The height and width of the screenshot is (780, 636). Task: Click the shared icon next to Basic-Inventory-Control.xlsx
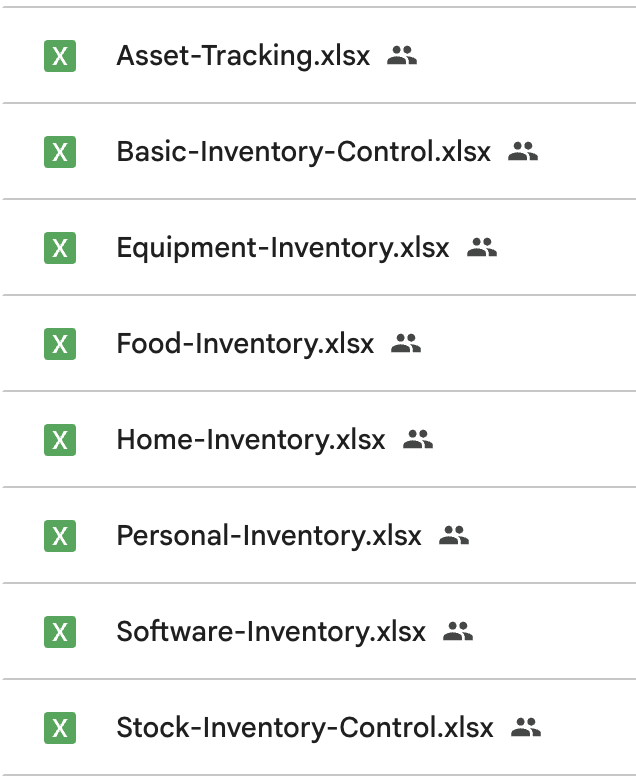coord(523,152)
